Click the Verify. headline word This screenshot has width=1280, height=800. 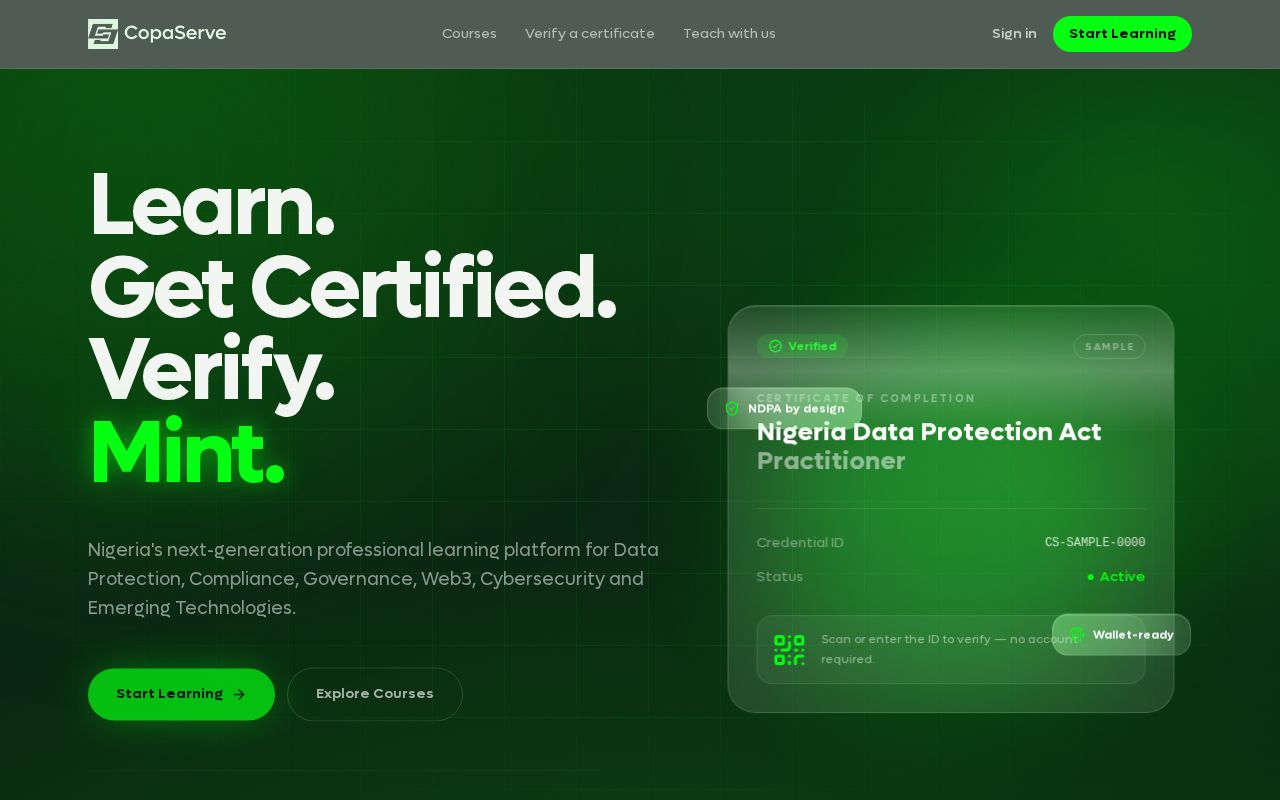(x=211, y=371)
